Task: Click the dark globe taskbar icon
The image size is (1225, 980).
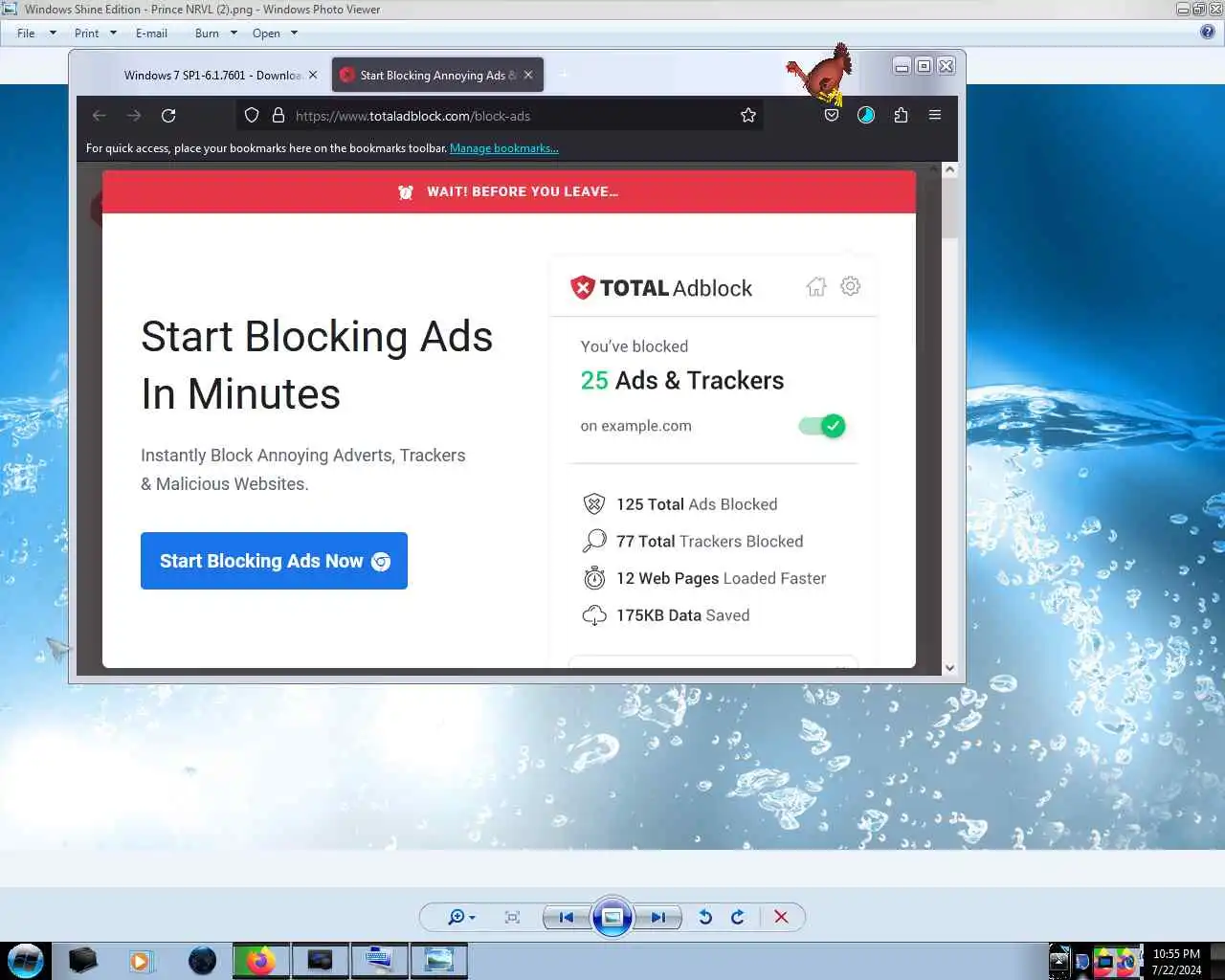Action: [202, 960]
